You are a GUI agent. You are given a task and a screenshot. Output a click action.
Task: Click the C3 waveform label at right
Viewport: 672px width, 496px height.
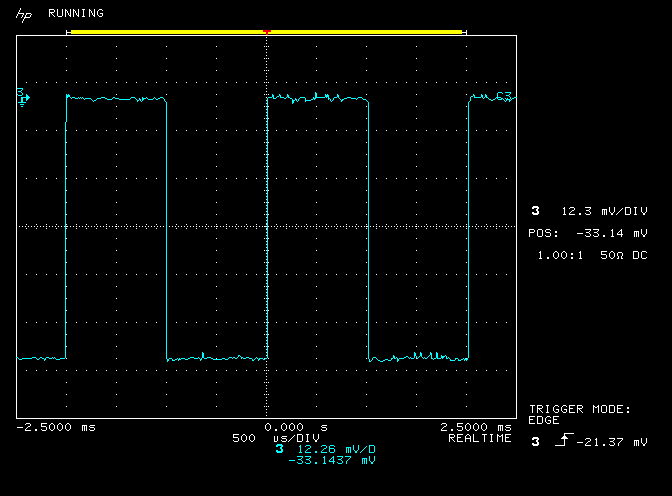[x=504, y=96]
